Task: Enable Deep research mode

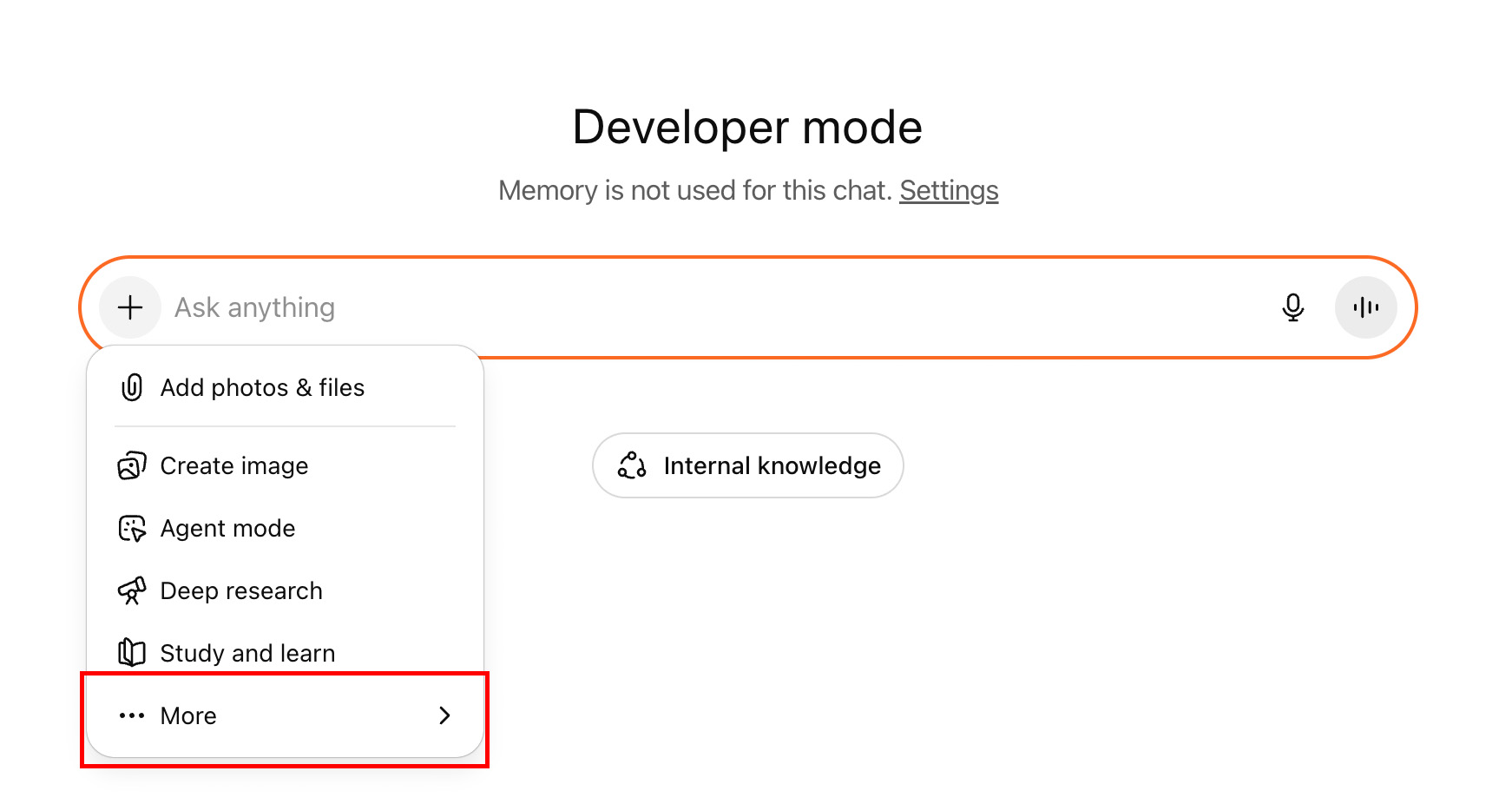Action: [x=240, y=590]
